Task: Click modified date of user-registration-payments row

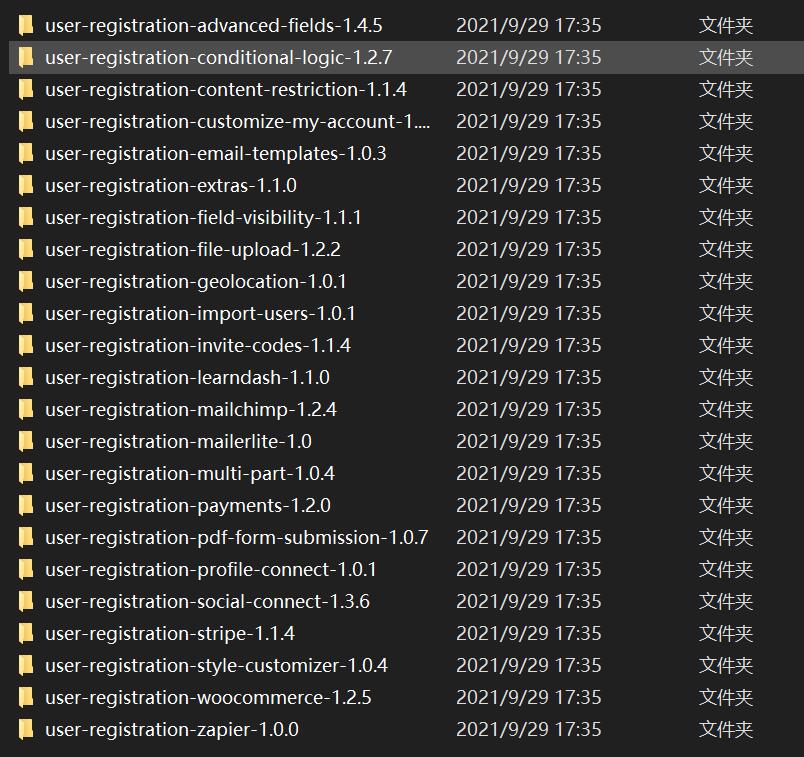Action: (x=529, y=506)
